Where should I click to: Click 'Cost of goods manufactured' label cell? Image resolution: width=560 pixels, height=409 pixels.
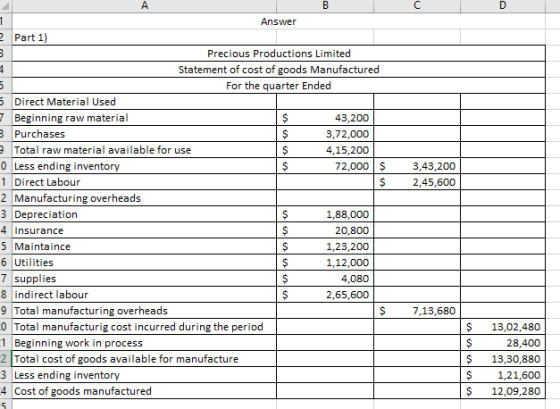point(144,391)
